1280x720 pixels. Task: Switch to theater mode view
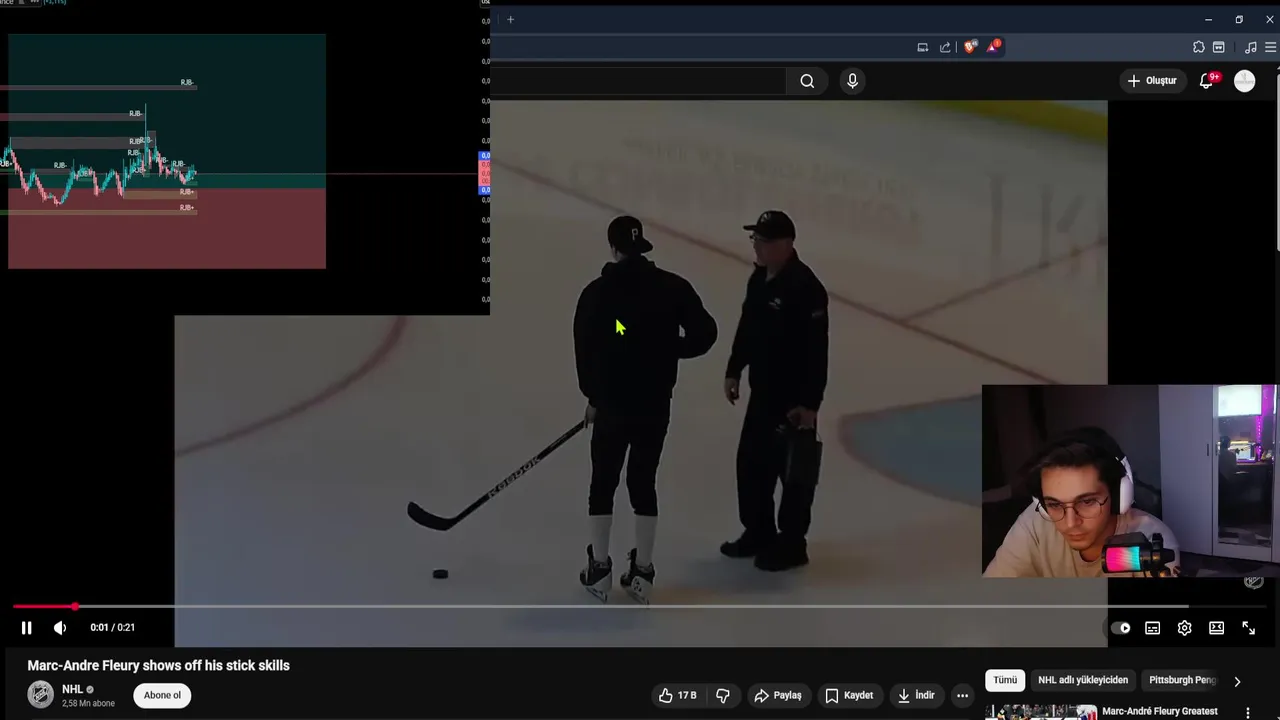click(1217, 628)
